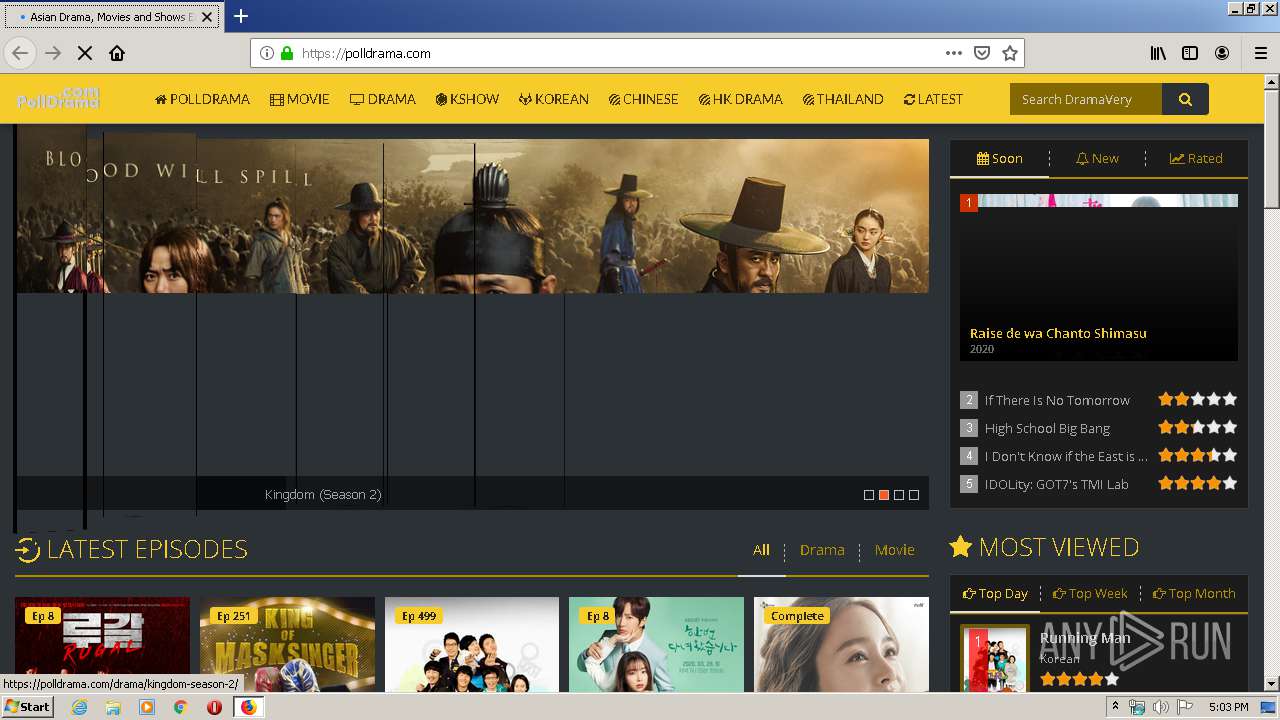Select second orange slider indicator
Screen dimensions: 1280x720
884,495
